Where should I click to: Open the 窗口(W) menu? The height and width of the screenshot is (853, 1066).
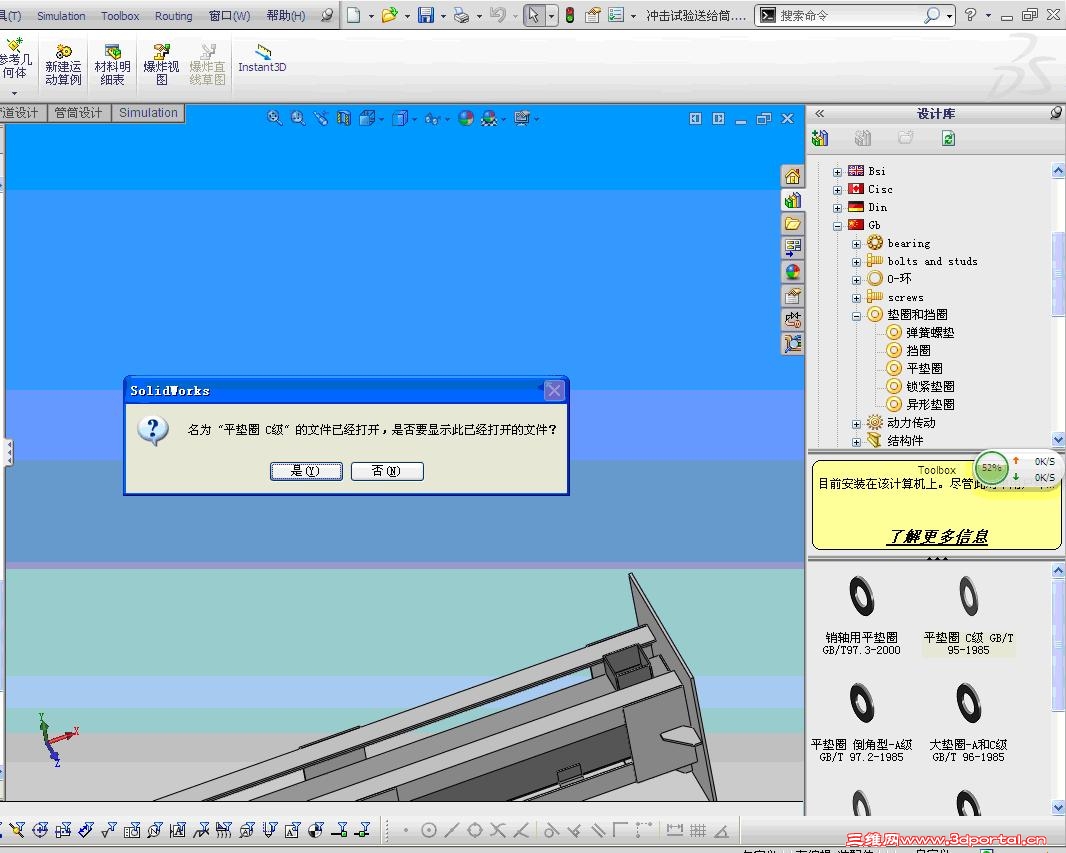(x=229, y=16)
